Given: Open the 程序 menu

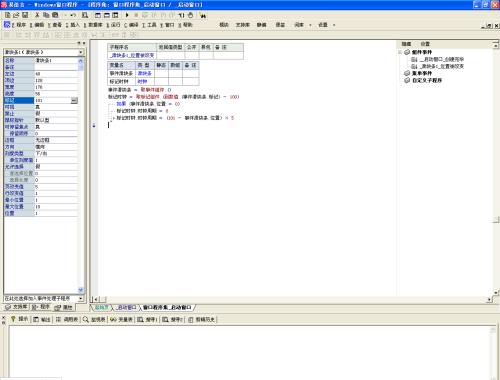Looking at the screenshot, I should [19, 25].
